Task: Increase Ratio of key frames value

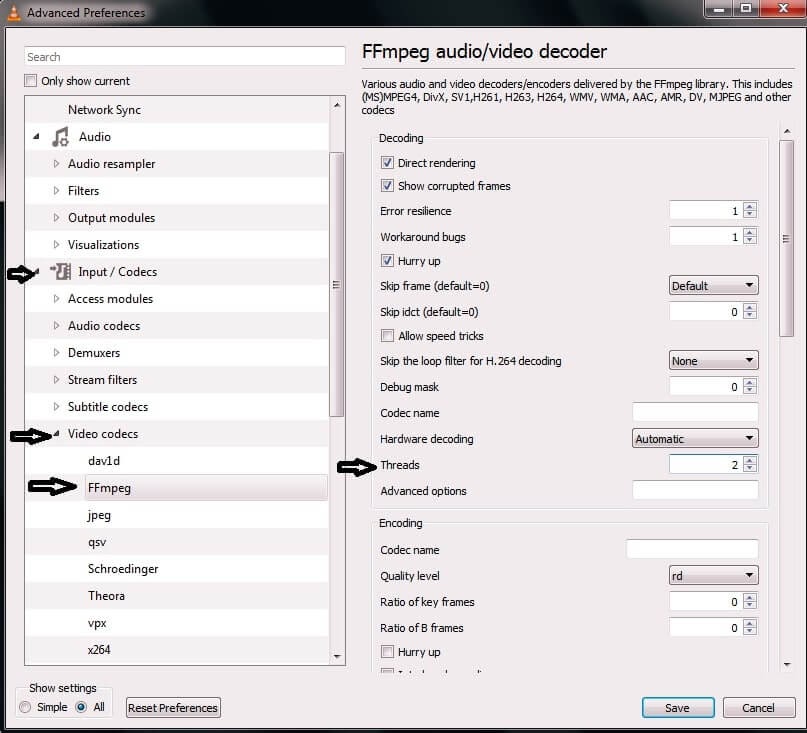Action: click(x=750, y=598)
